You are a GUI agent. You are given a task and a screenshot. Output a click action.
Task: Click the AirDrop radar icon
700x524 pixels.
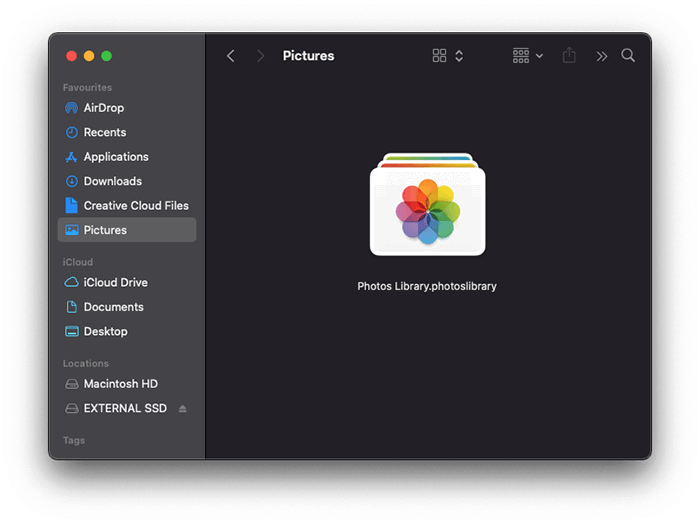(x=71, y=108)
